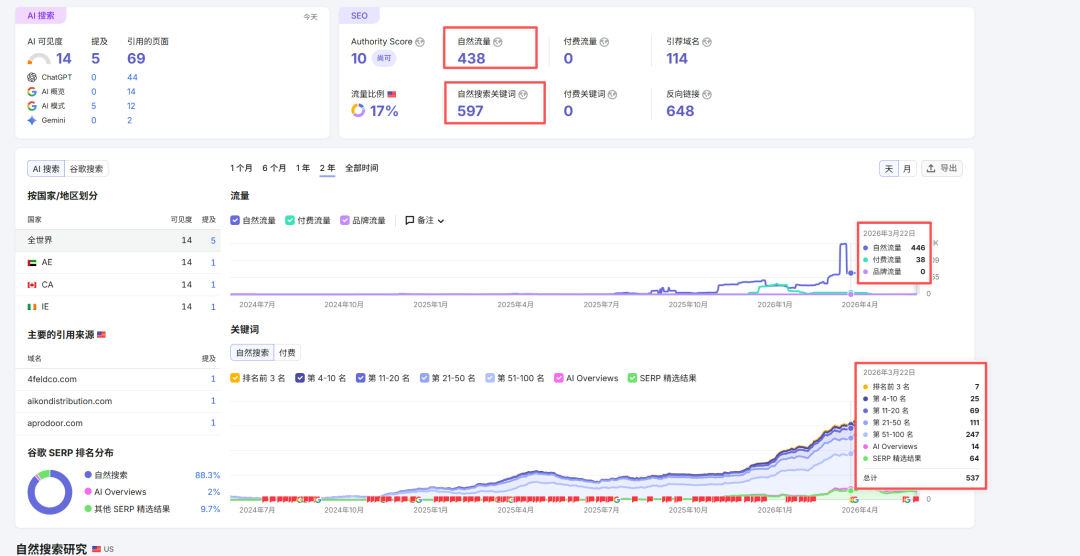Toggle the 第 51-100 名 checkbox
Screen dimensions: 1080x556
point(490,378)
